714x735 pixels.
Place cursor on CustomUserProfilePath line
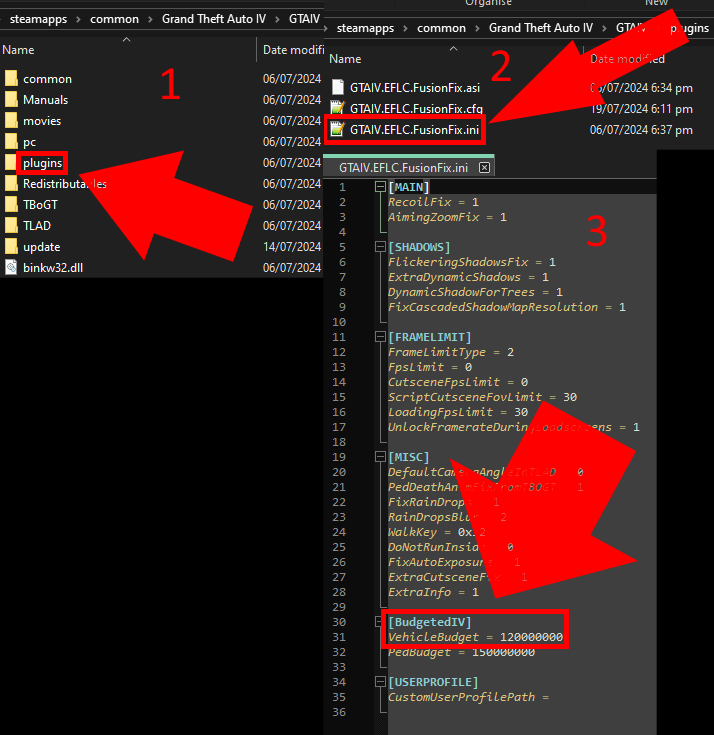pyautogui.click(x=468, y=697)
